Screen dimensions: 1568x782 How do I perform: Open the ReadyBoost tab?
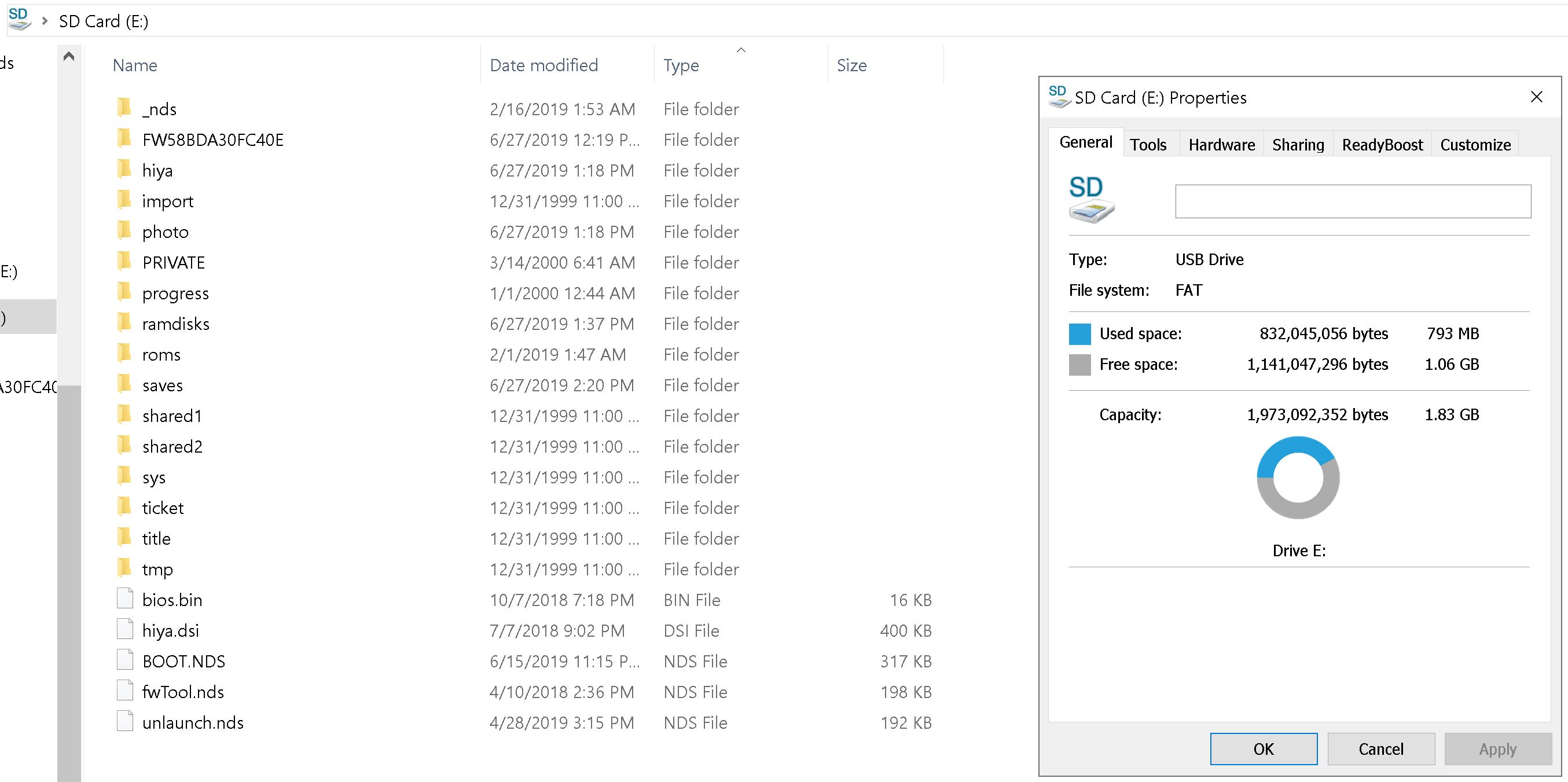[x=1382, y=144]
